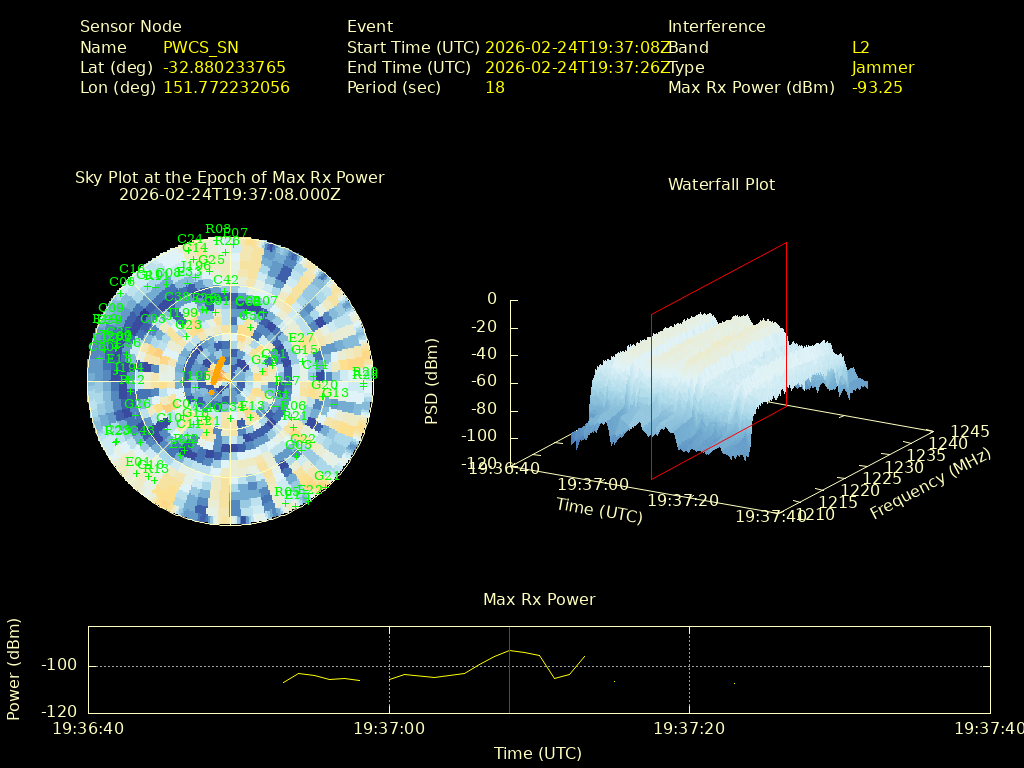Click the sensor name value PWCS_SN
This screenshot has width=1024, height=768.
(200, 47)
